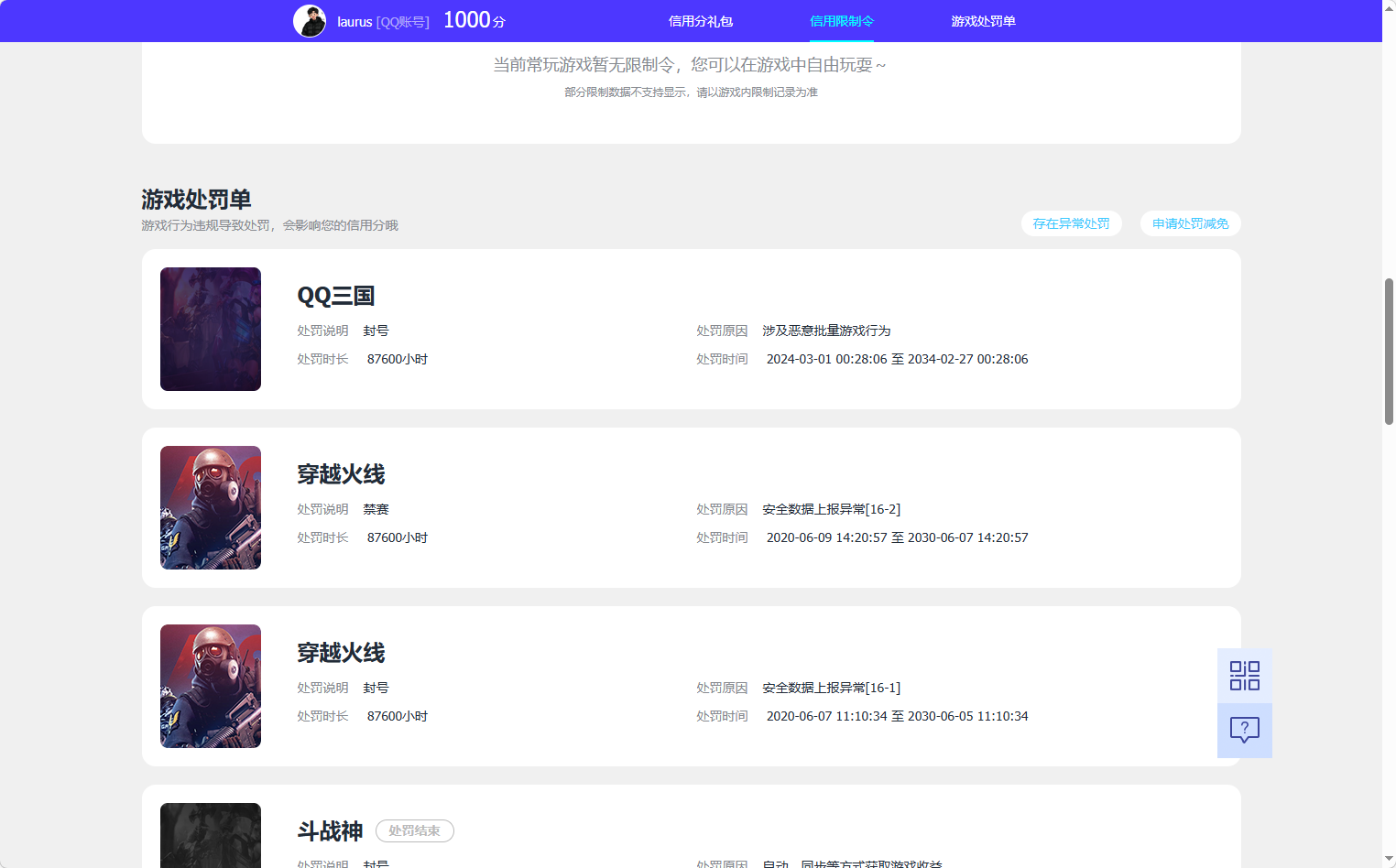Click the second 穿越火线 title
The height and width of the screenshot is (868, 1396).
341,653
